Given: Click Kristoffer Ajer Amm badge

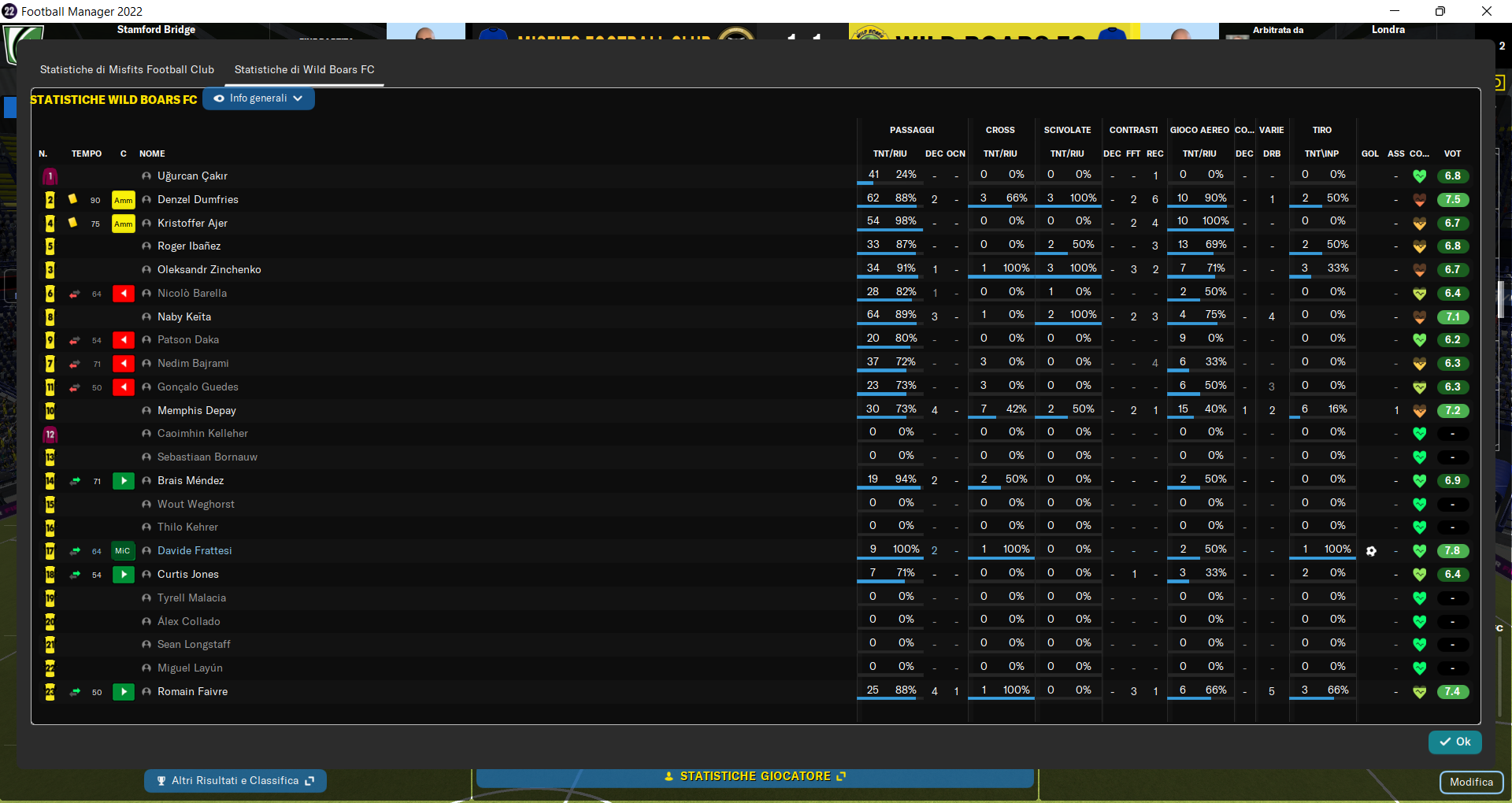Looking at the screenshot, I should tap(124, 224).
